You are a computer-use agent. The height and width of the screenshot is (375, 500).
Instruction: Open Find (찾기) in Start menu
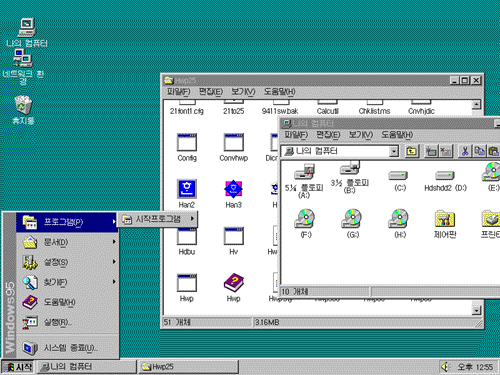coord(67,282)
